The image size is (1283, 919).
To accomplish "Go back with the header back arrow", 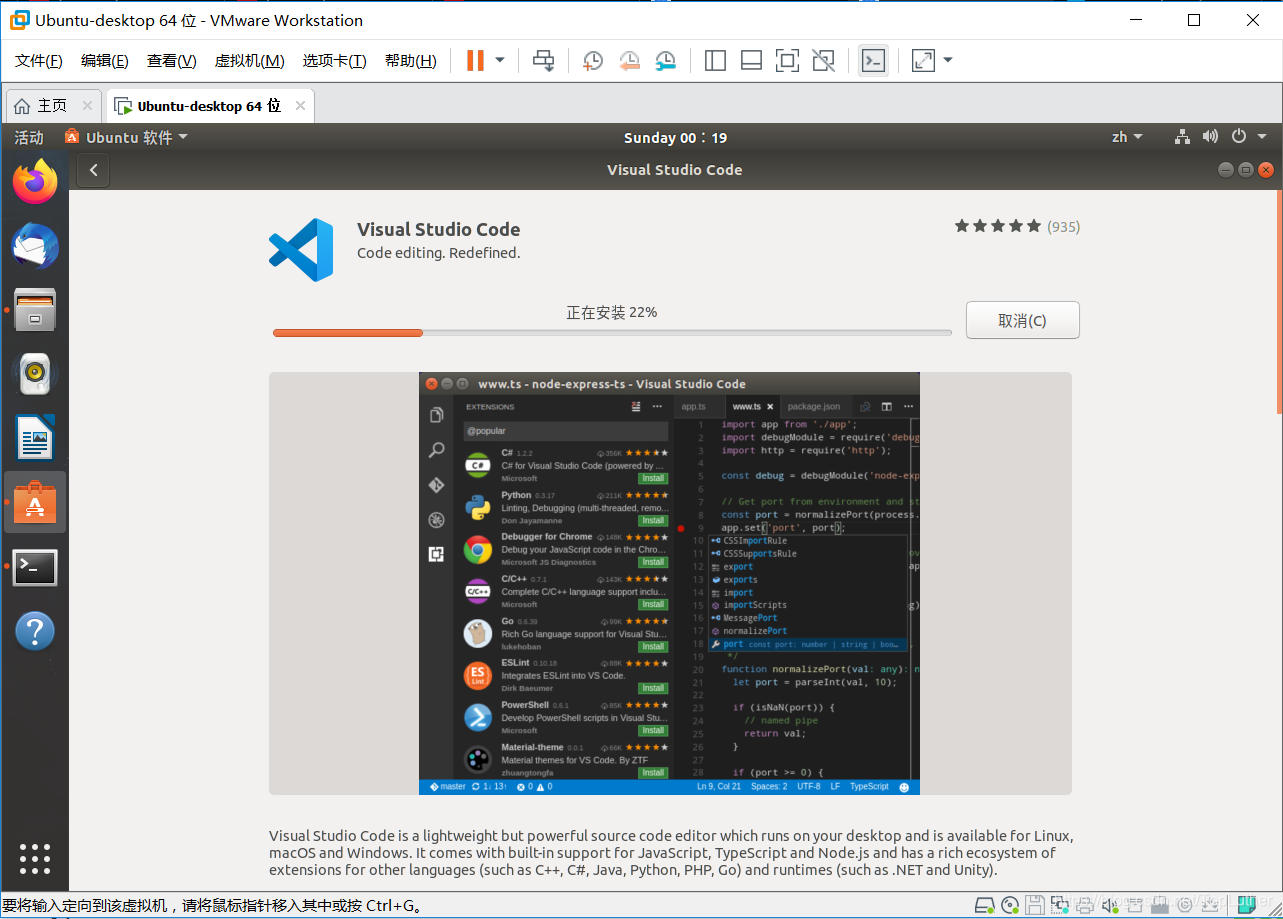I will [93, 170].
